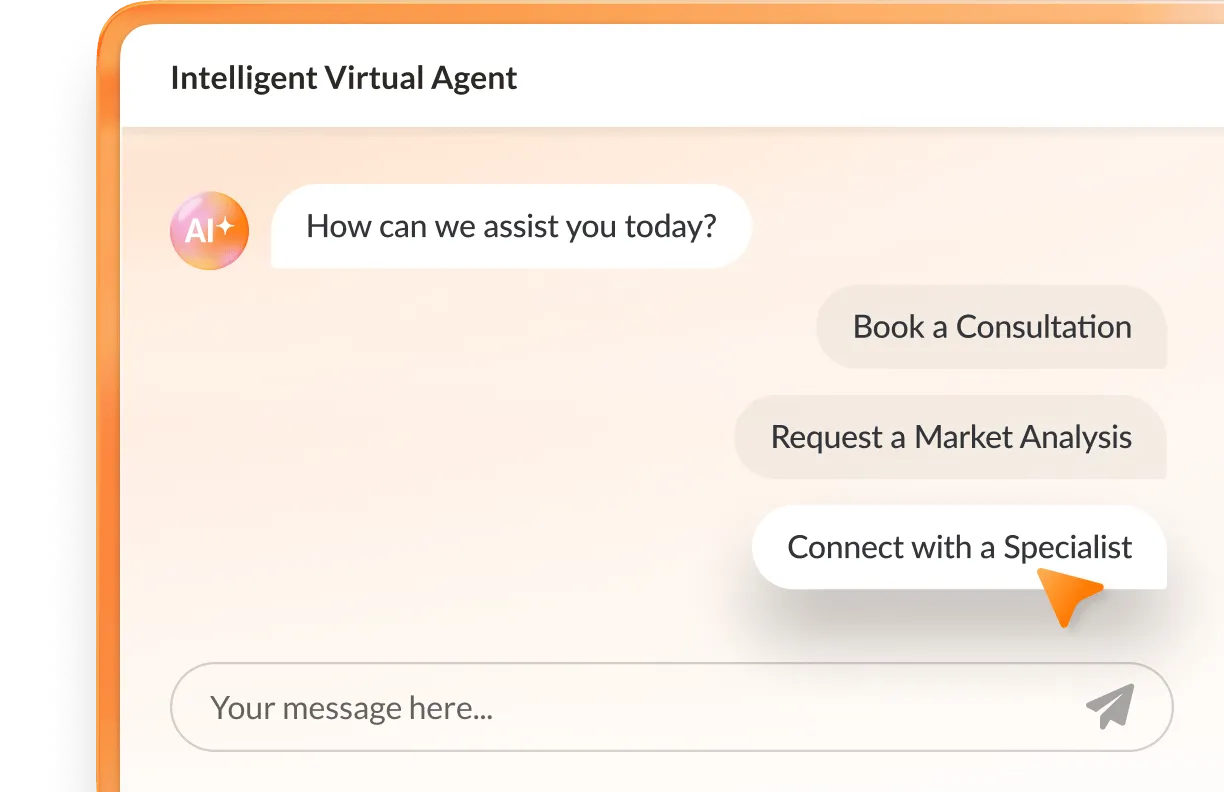Screen dimensions: 1224x792
Task: Select the highlighted specialist option
Action: [x=959, y=547]
